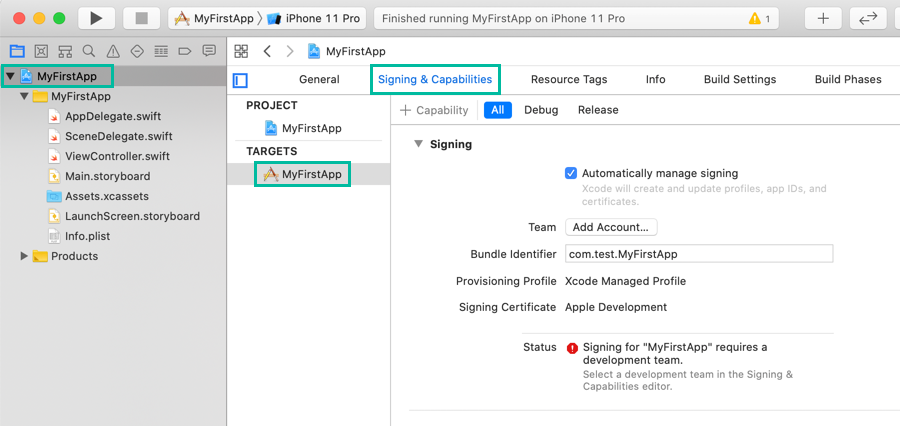This screenshot has height=426, width=900.
Task: Open the Report navigator icon
Action: click(209, 51)
